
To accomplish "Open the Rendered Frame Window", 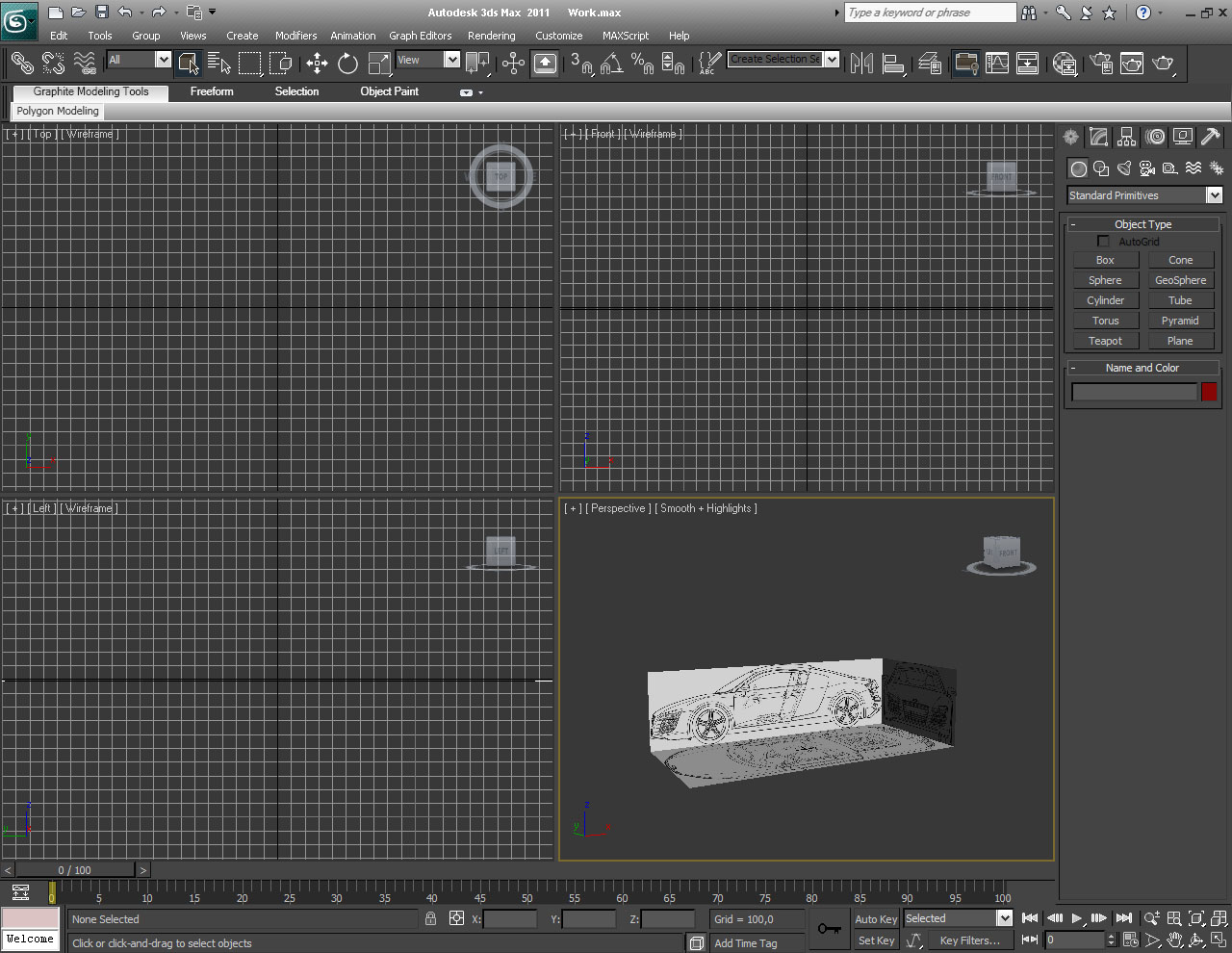I will pyautogui.click(x=1132, y=64).
